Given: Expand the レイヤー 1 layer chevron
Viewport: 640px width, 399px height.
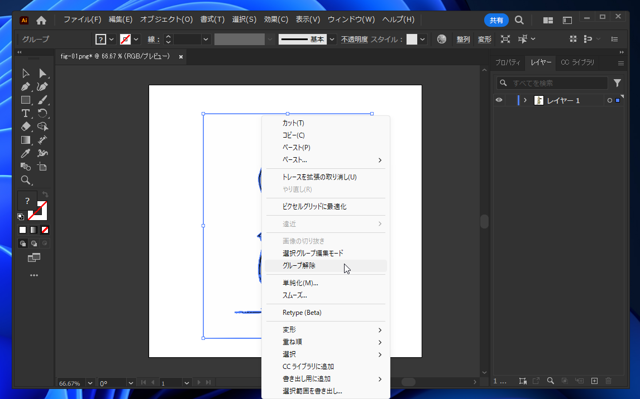Looking at the screenshot, I should [525, 100].
